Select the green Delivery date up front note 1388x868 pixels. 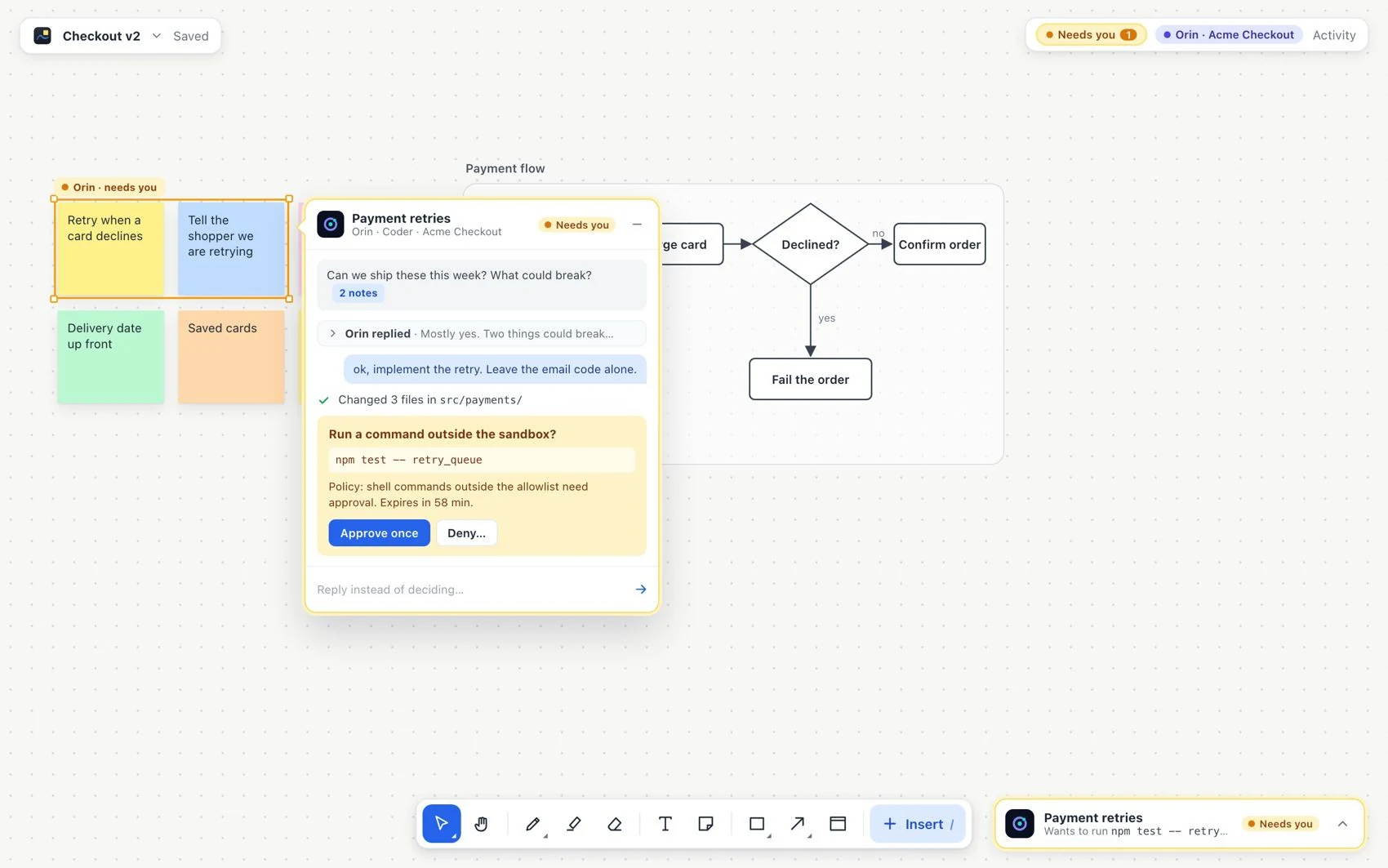tap(110, 357)
